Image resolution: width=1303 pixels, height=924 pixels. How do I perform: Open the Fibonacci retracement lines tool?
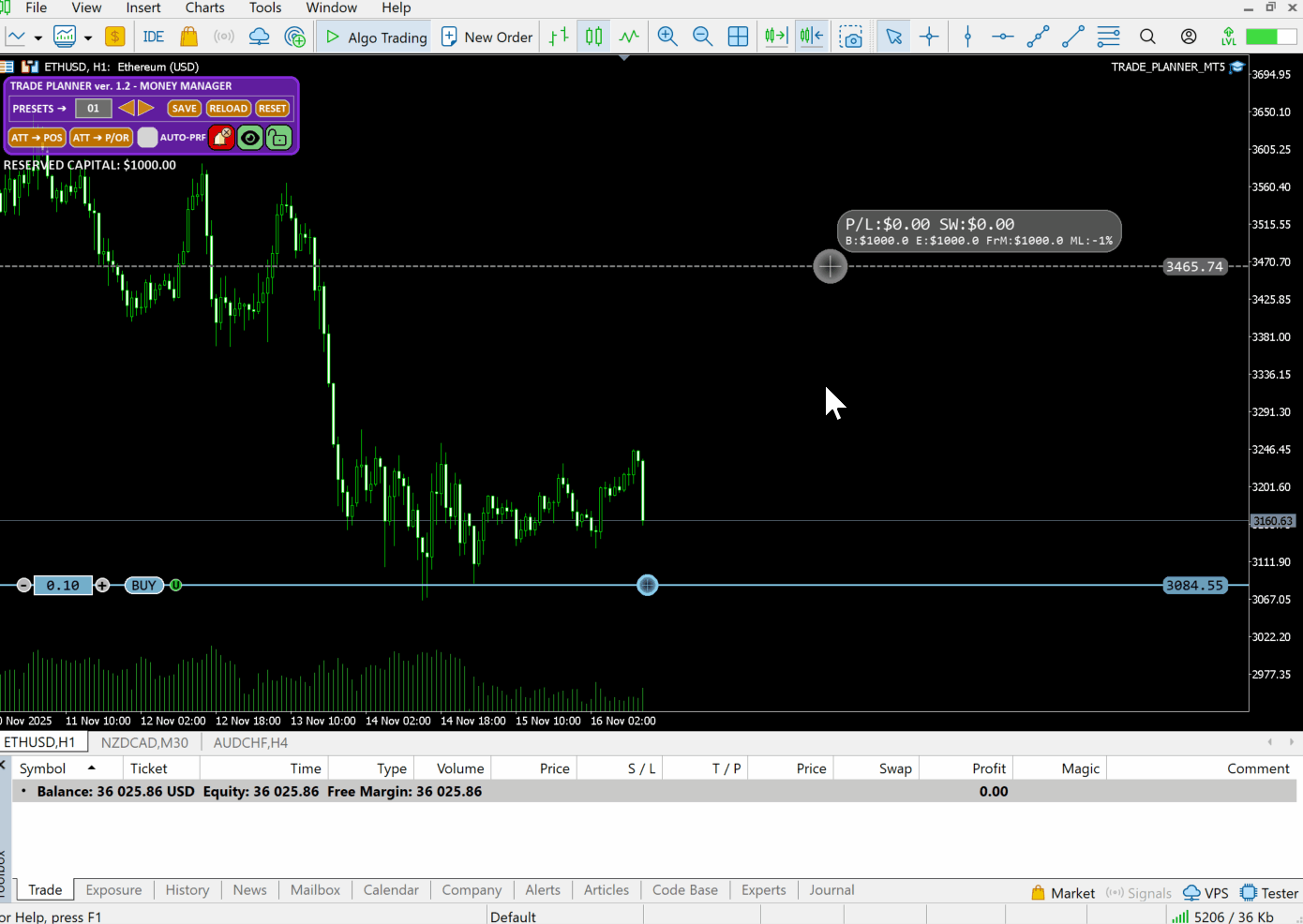[x=1109, y=37]
